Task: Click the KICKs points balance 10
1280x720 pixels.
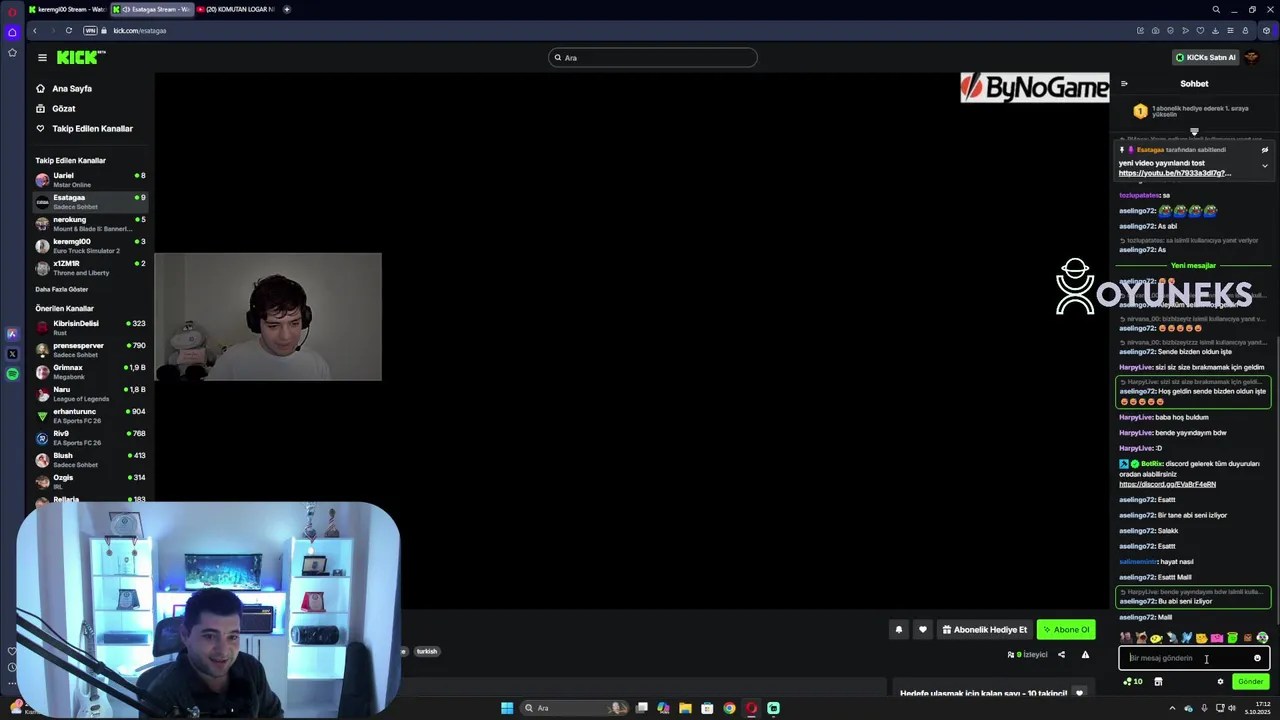Action: pyautogui.click(x=1132, y=682)
